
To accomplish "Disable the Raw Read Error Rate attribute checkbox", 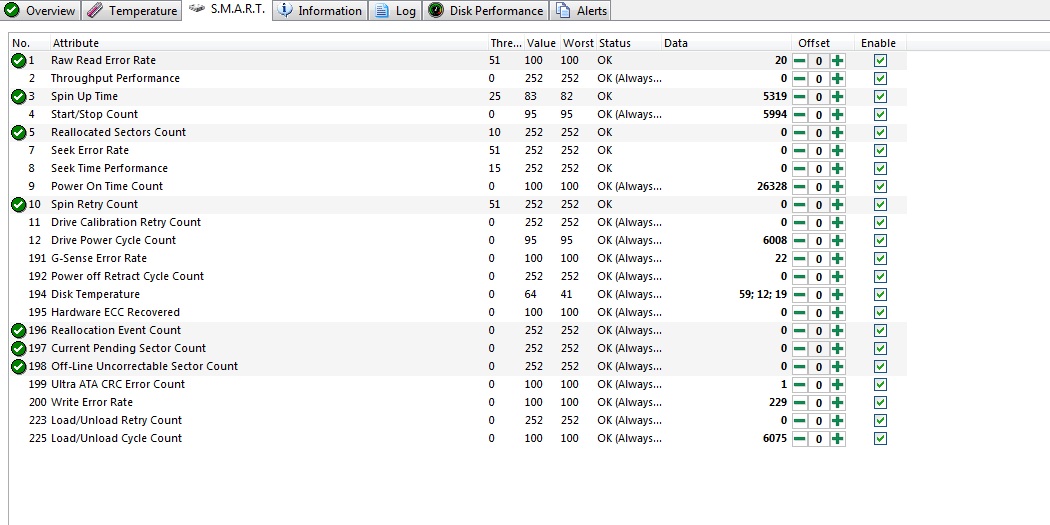I will pyautogui.click(x=881, y=60).
